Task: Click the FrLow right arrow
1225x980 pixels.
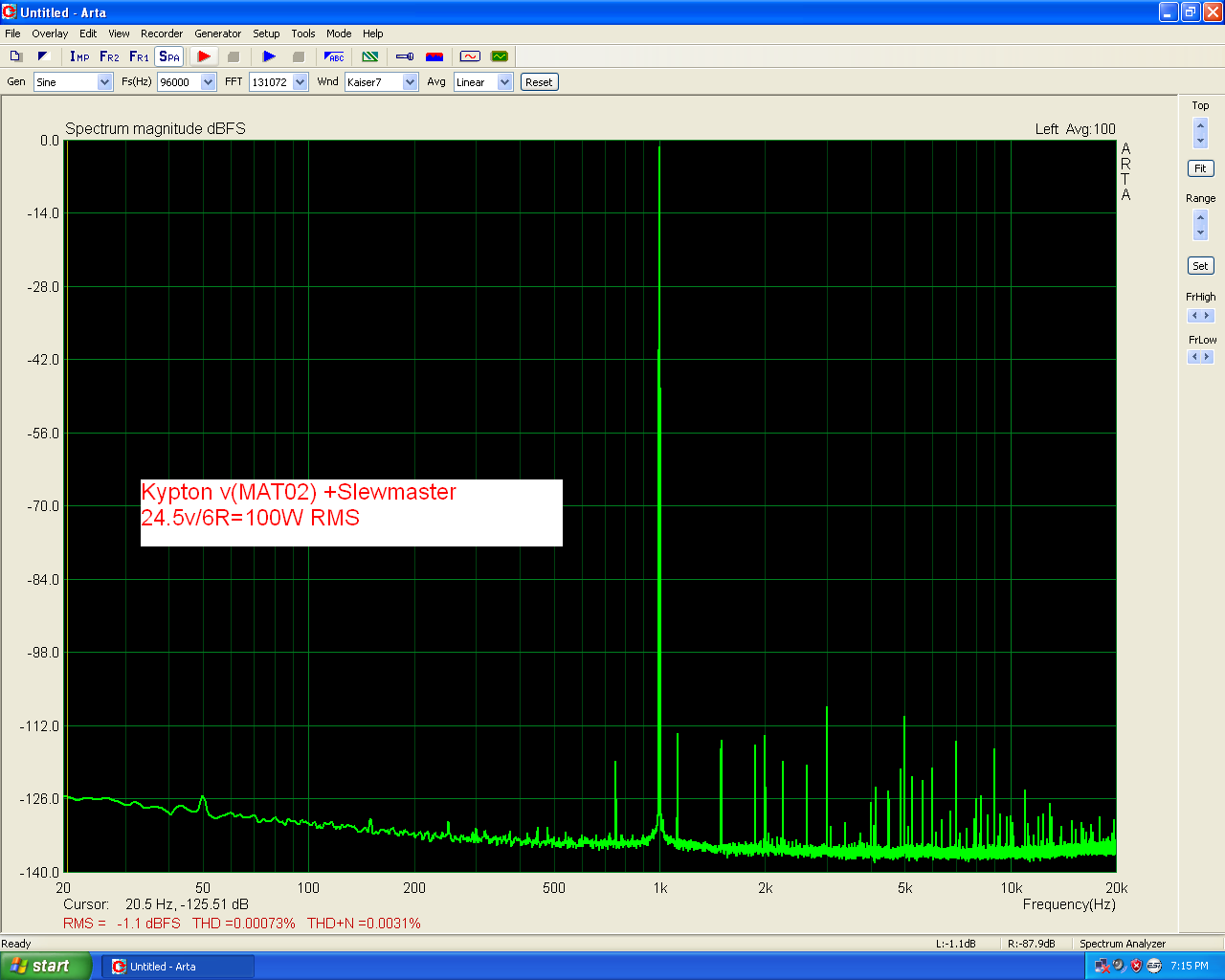Action: pyautogui.click(x=1208, y=357)
